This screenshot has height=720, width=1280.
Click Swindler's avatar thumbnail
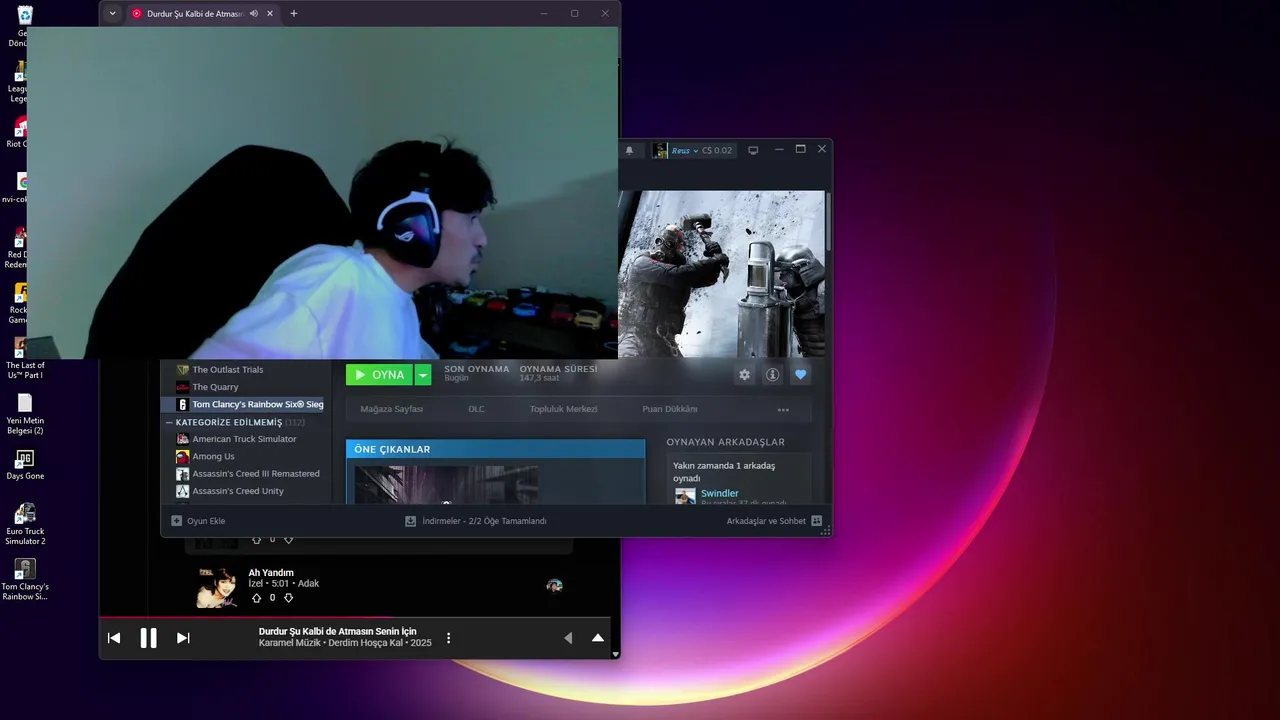pos(685,496)
